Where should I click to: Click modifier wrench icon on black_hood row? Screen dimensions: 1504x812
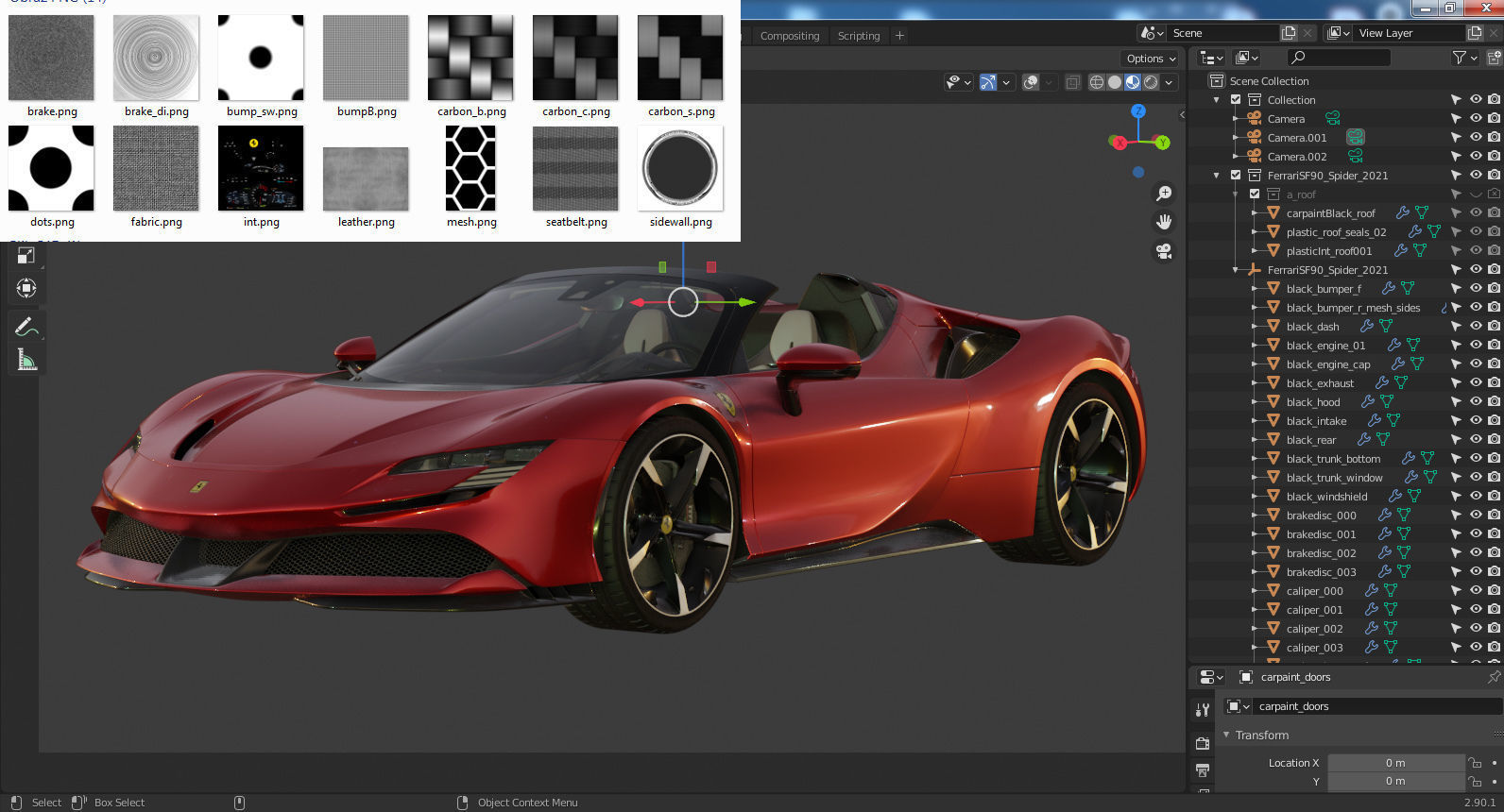pos(1367,401)
